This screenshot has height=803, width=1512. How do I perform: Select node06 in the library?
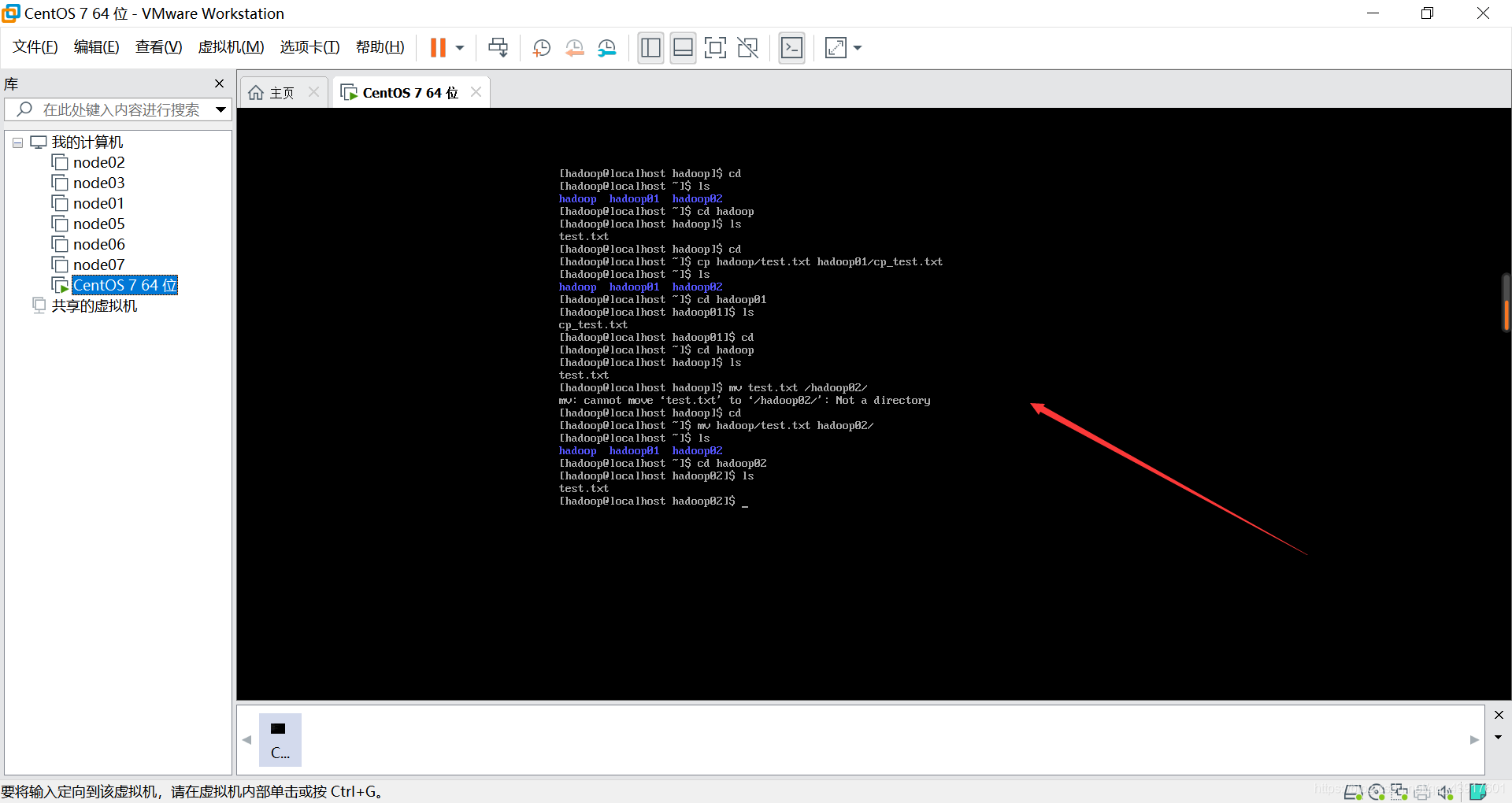pyautogui.click(x=98, y=245)
